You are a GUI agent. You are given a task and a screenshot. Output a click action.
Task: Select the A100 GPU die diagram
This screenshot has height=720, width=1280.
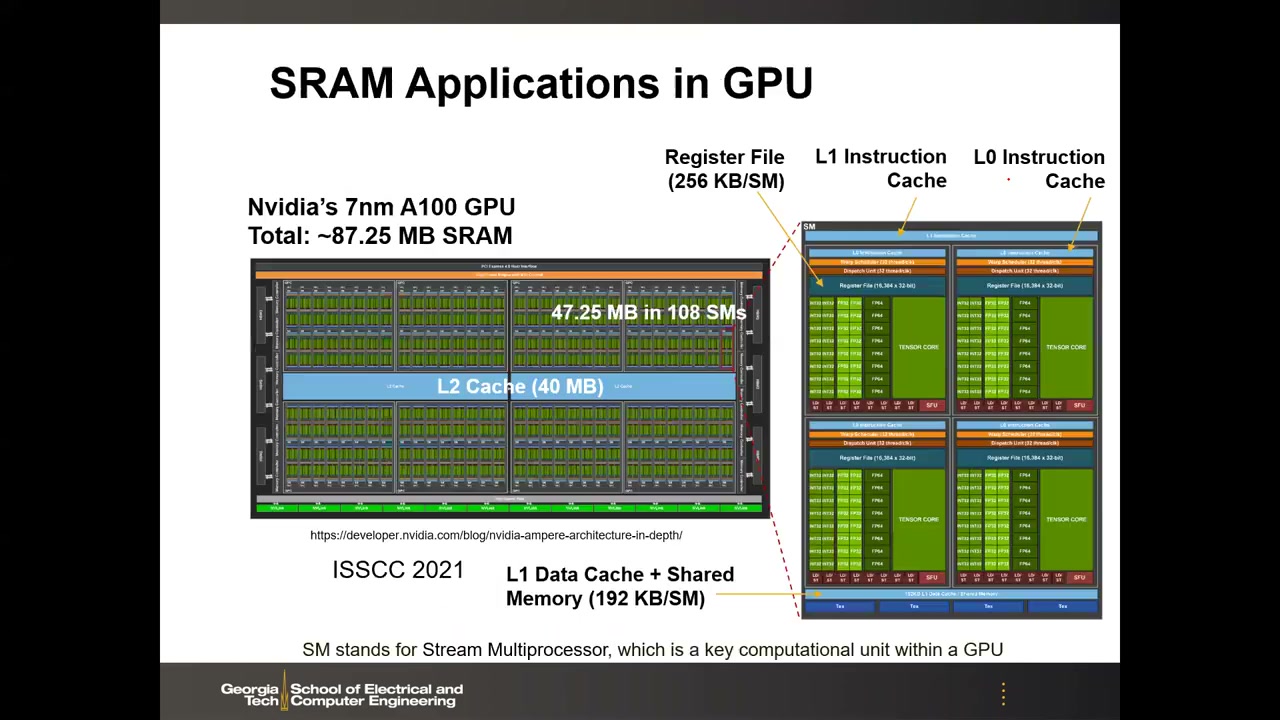click(x=510, y=388)
